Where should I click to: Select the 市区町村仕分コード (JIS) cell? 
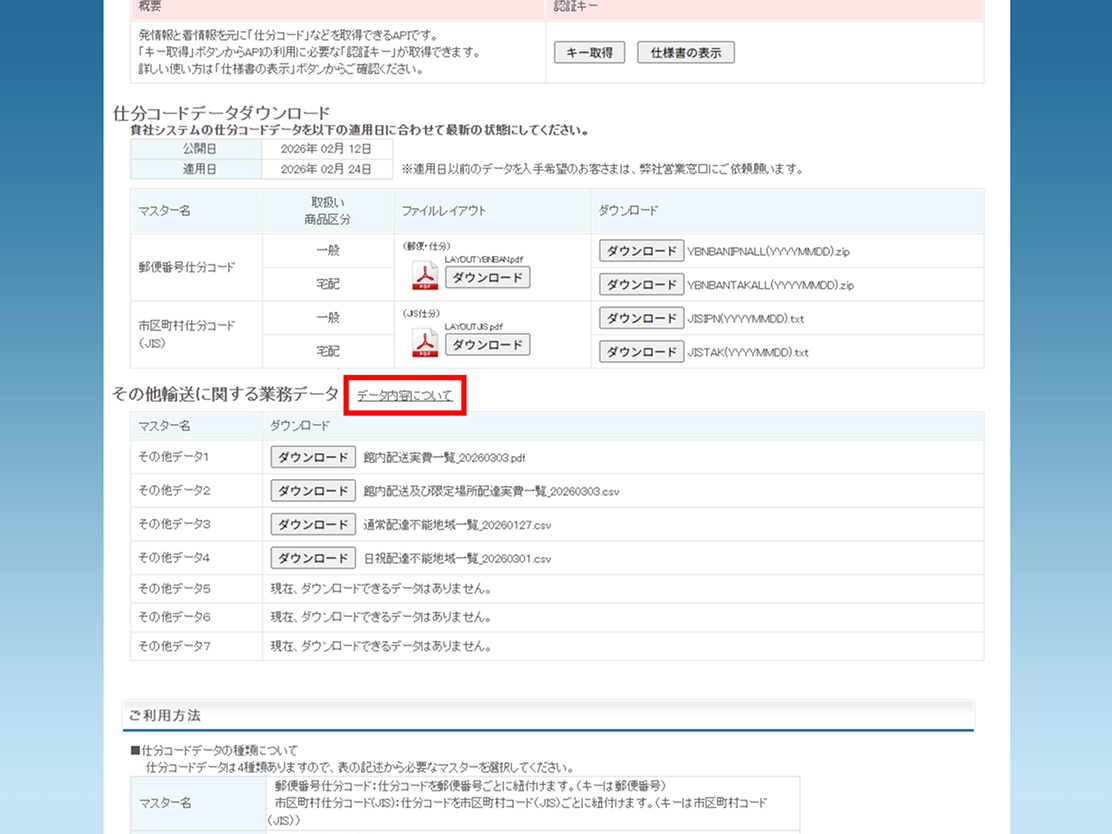(196, 335)
